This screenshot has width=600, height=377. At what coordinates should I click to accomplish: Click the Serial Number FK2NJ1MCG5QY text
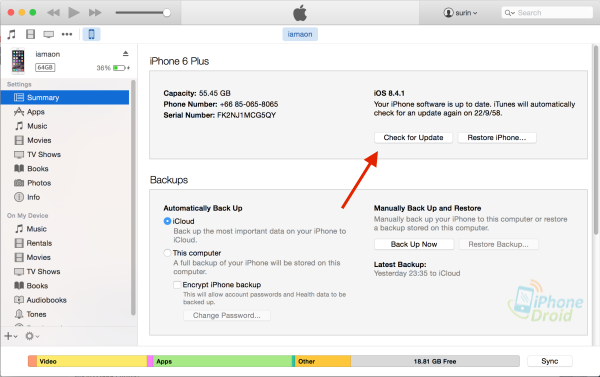pyautogui.click(x=220, y=115)
